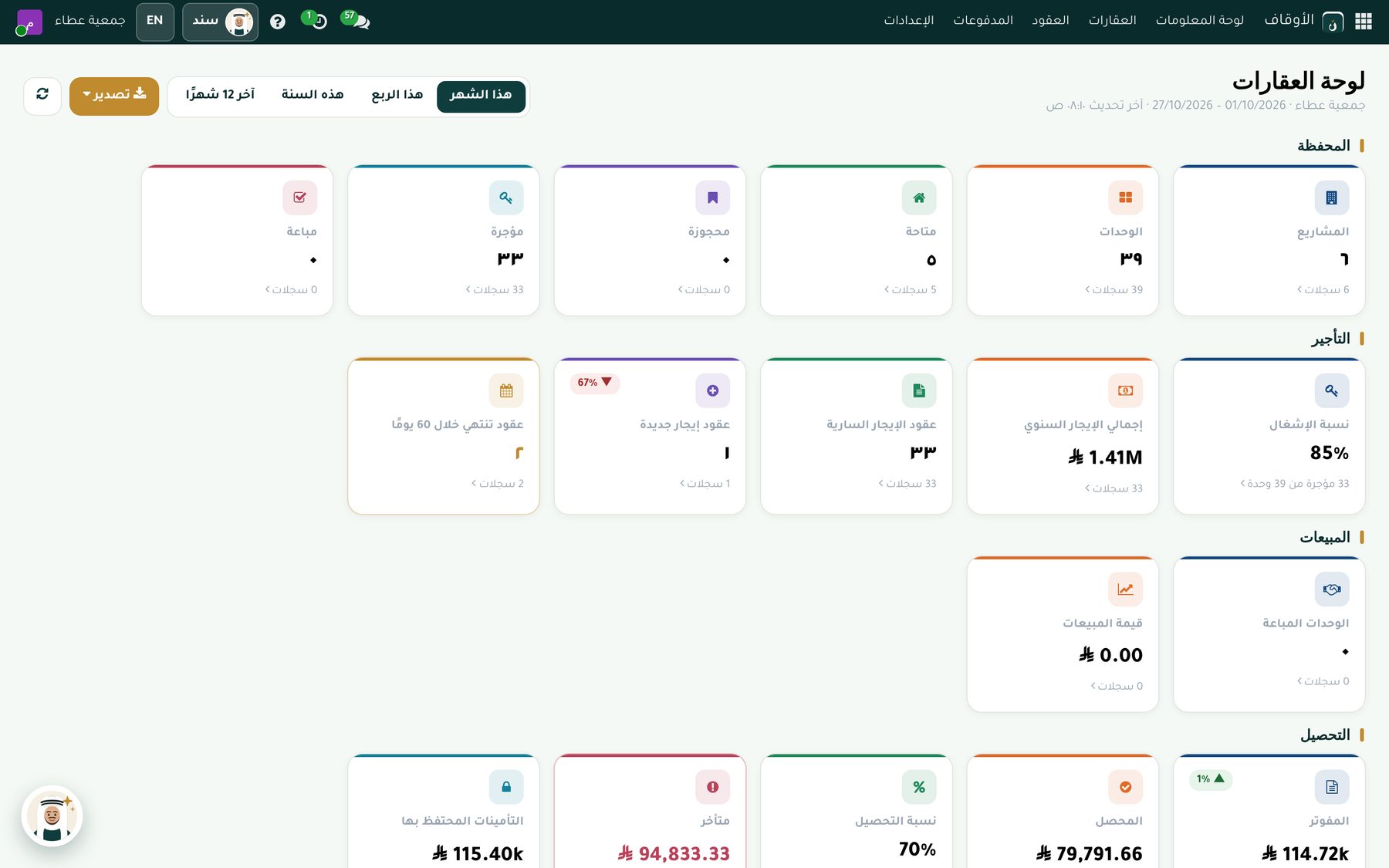This screenshot has height=868, width=1389.
Task: Open the الإعدادات menu item
Action: click(x=909, y=21)
